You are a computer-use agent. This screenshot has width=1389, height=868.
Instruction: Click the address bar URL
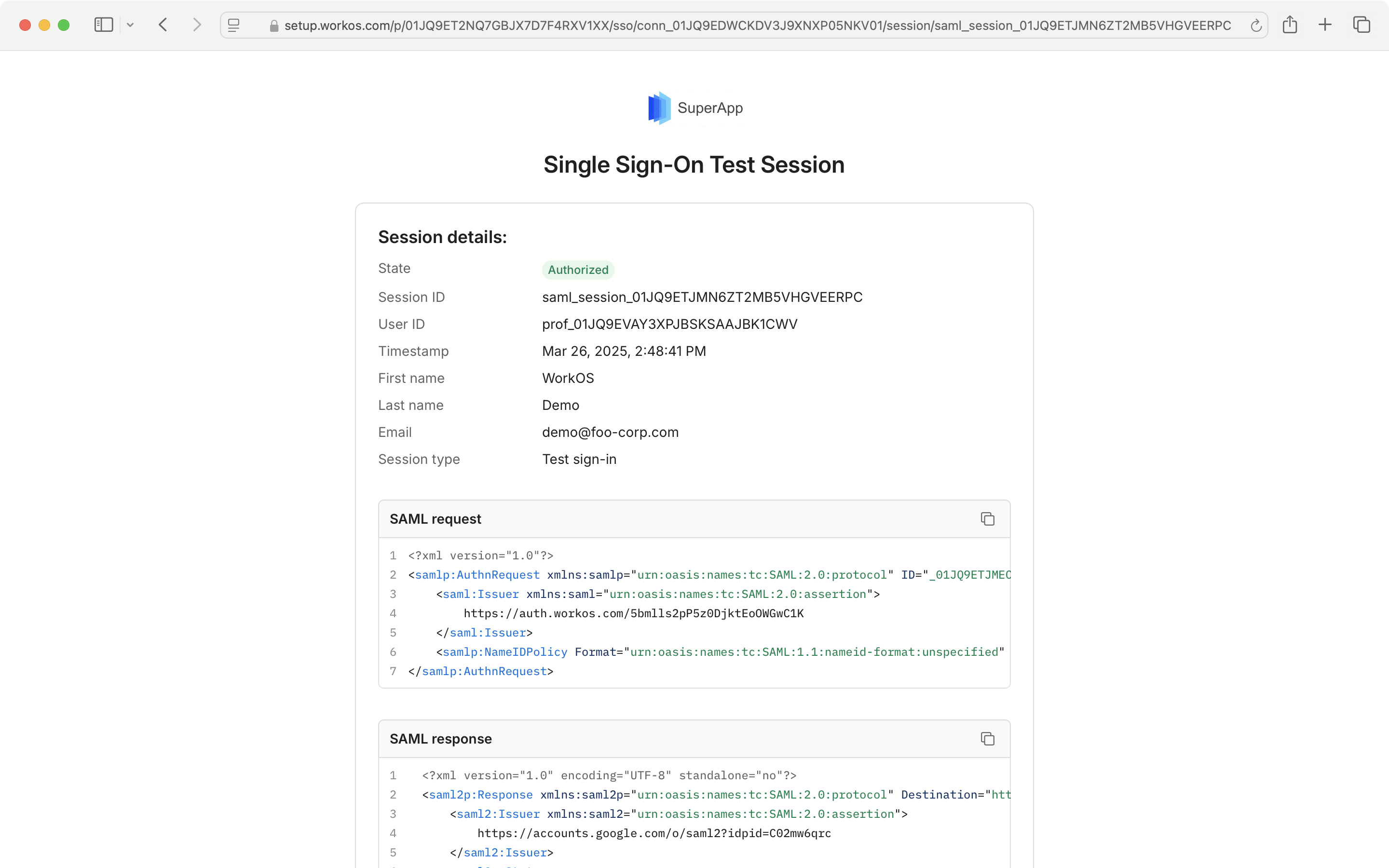[758, 26]
